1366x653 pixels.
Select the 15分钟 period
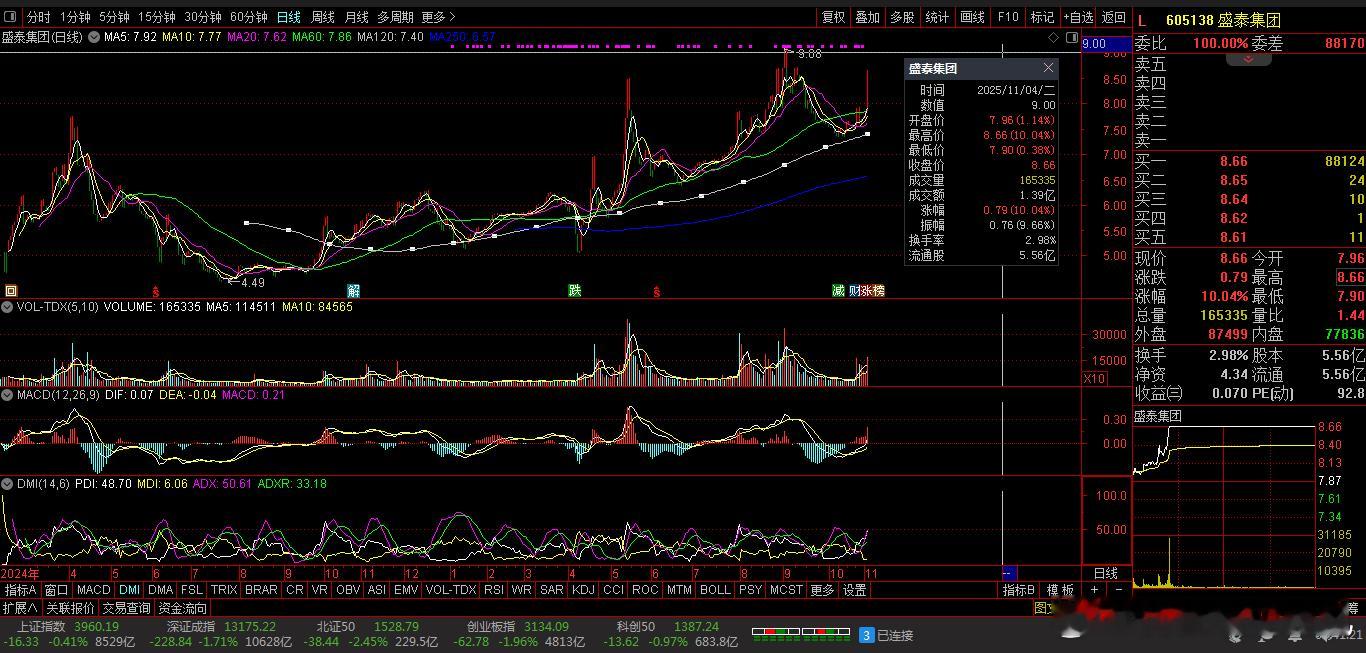[x=157, y=17]
